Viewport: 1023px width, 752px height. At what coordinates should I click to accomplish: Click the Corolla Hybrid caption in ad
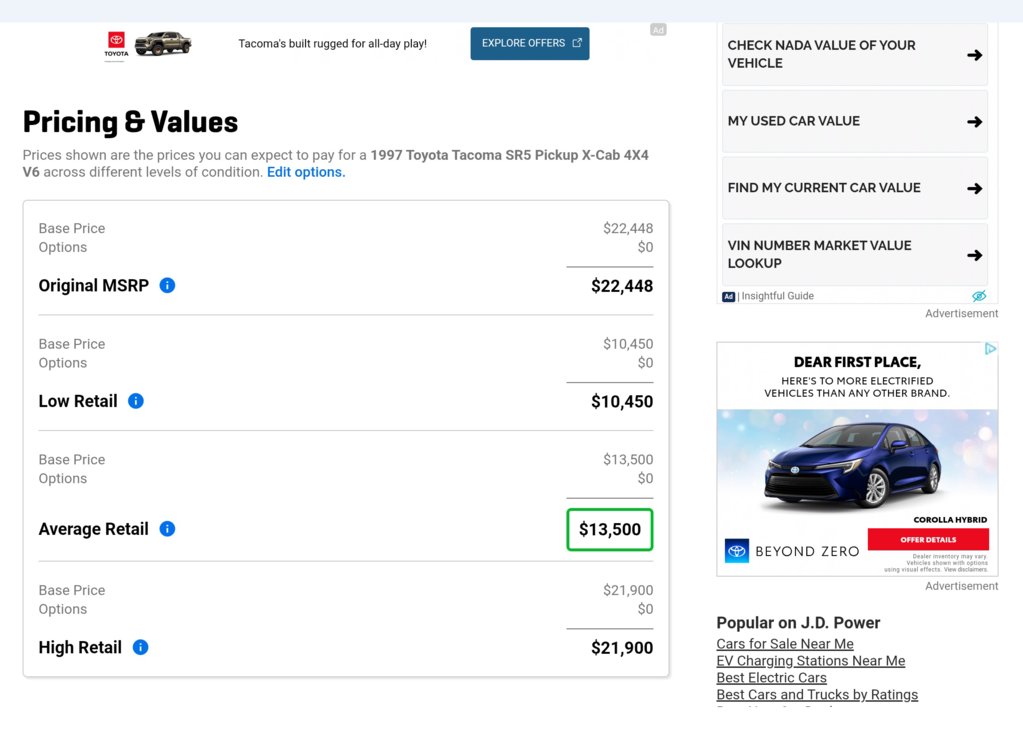click(950, 520)
